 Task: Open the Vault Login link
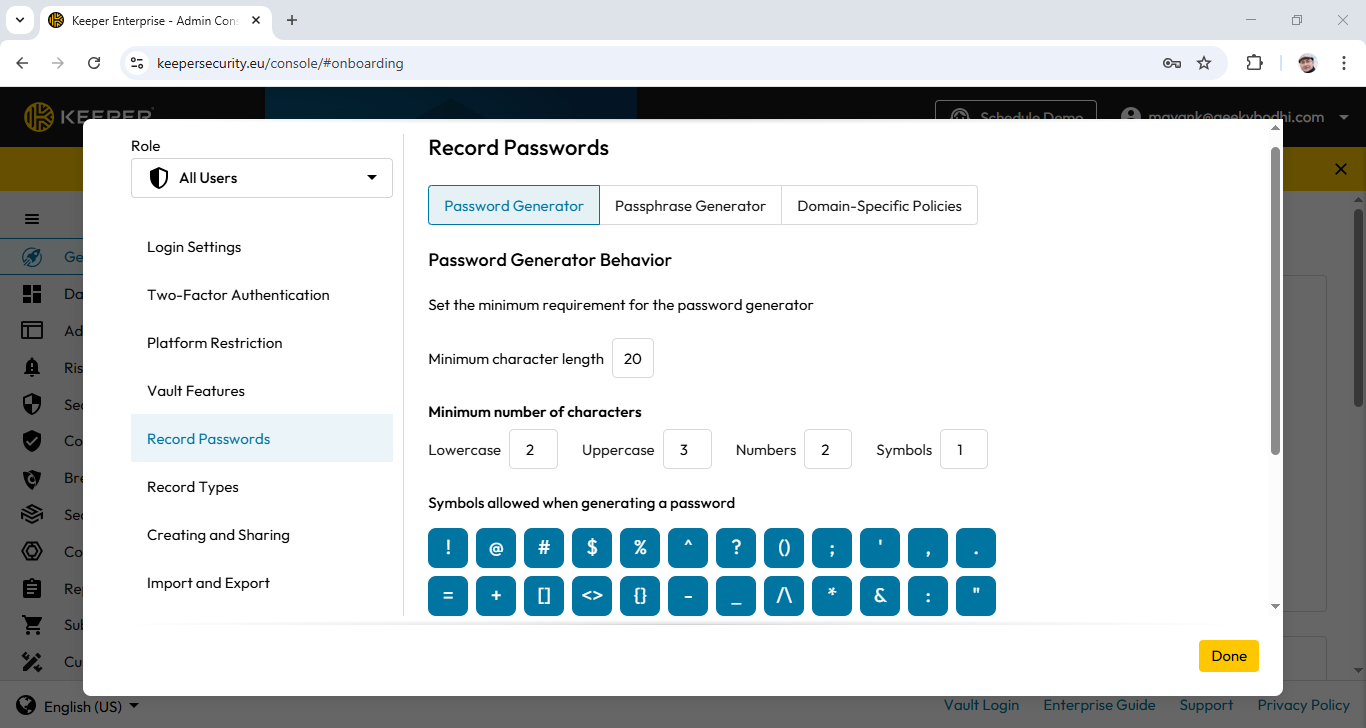pyautogui.click(x=981, y=705)
